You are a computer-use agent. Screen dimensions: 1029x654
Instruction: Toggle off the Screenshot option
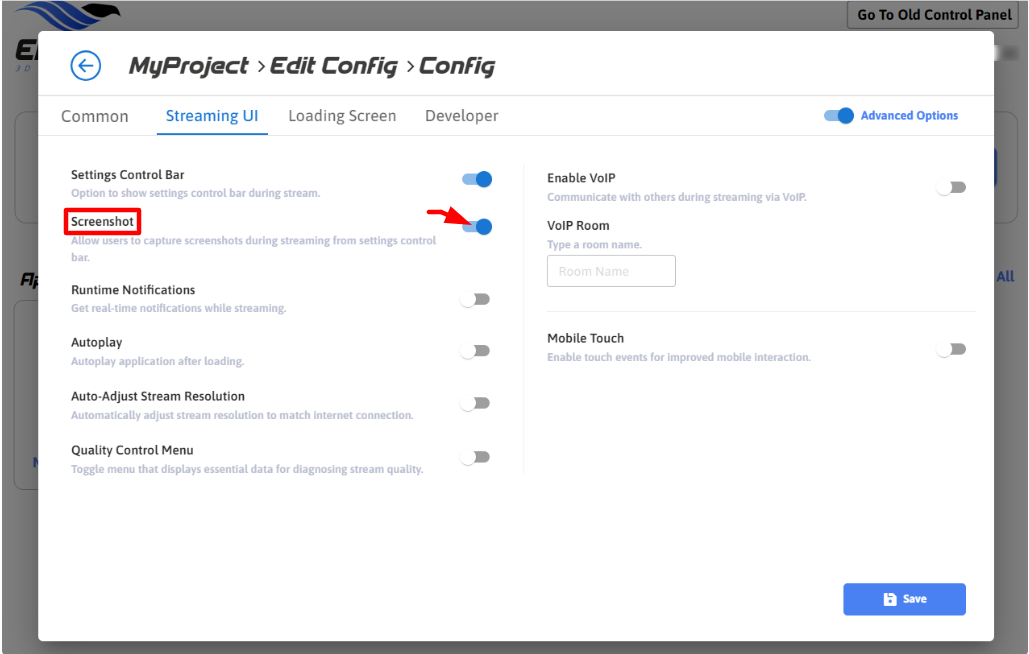point(477,227)
